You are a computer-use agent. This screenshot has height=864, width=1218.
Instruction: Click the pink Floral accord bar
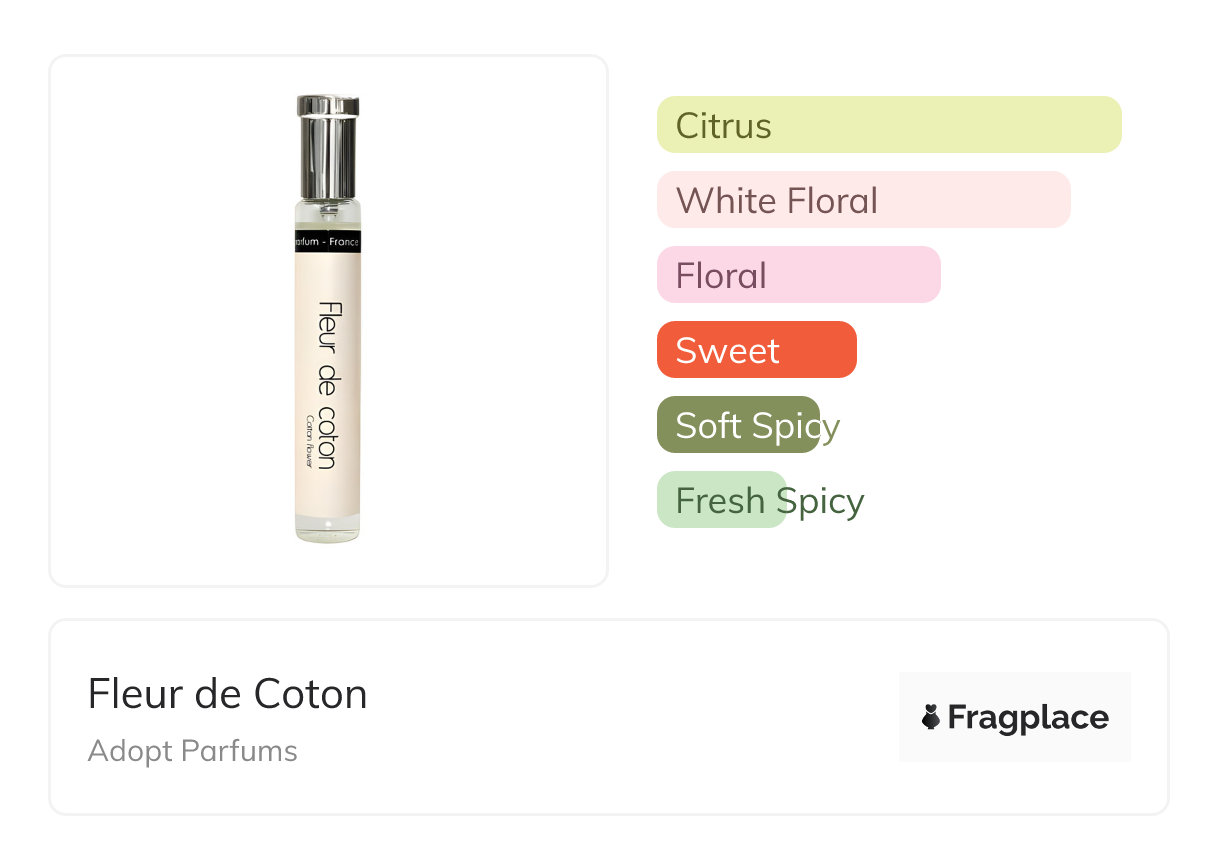coord(798,275)
